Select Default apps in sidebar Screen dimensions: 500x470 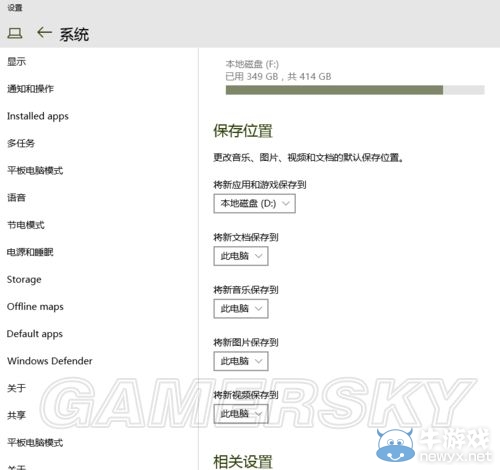(35, 334)
